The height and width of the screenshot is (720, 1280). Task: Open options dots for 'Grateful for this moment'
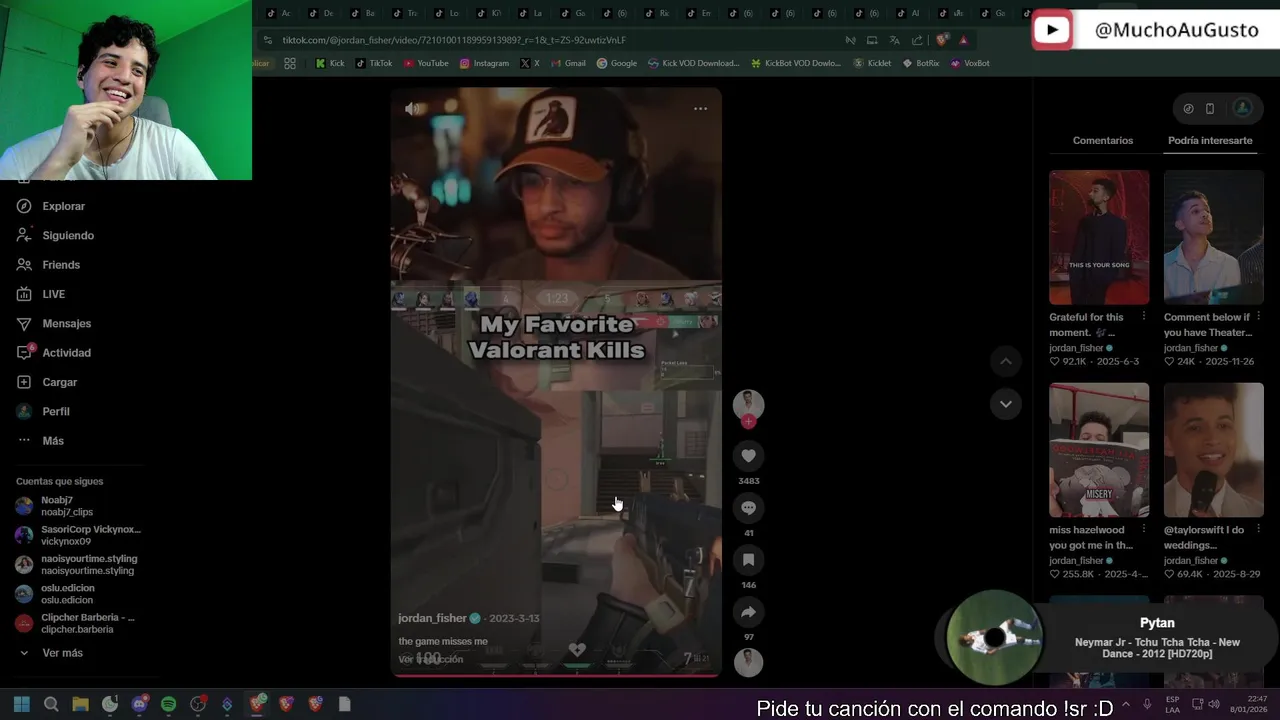(x=1144, y=317)
